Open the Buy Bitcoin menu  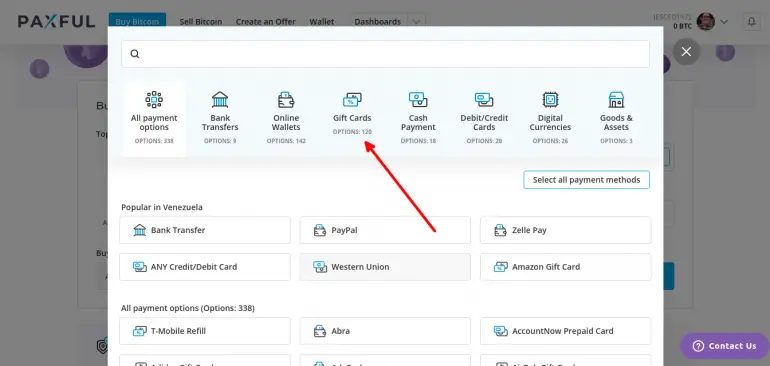point(137,22)
